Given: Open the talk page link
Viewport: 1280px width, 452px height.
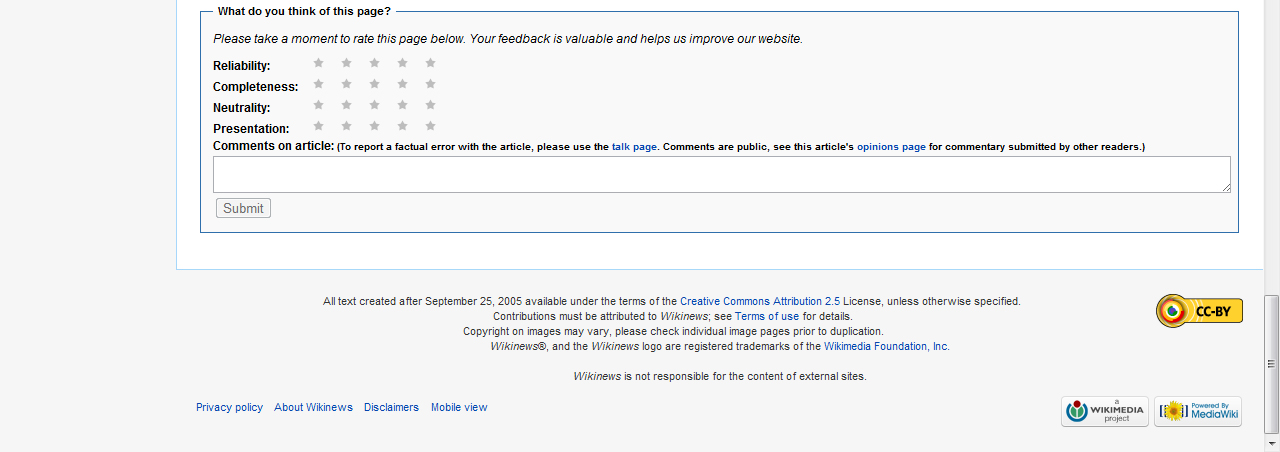Looking at the screenshot, I should click(x=634, y=147).
